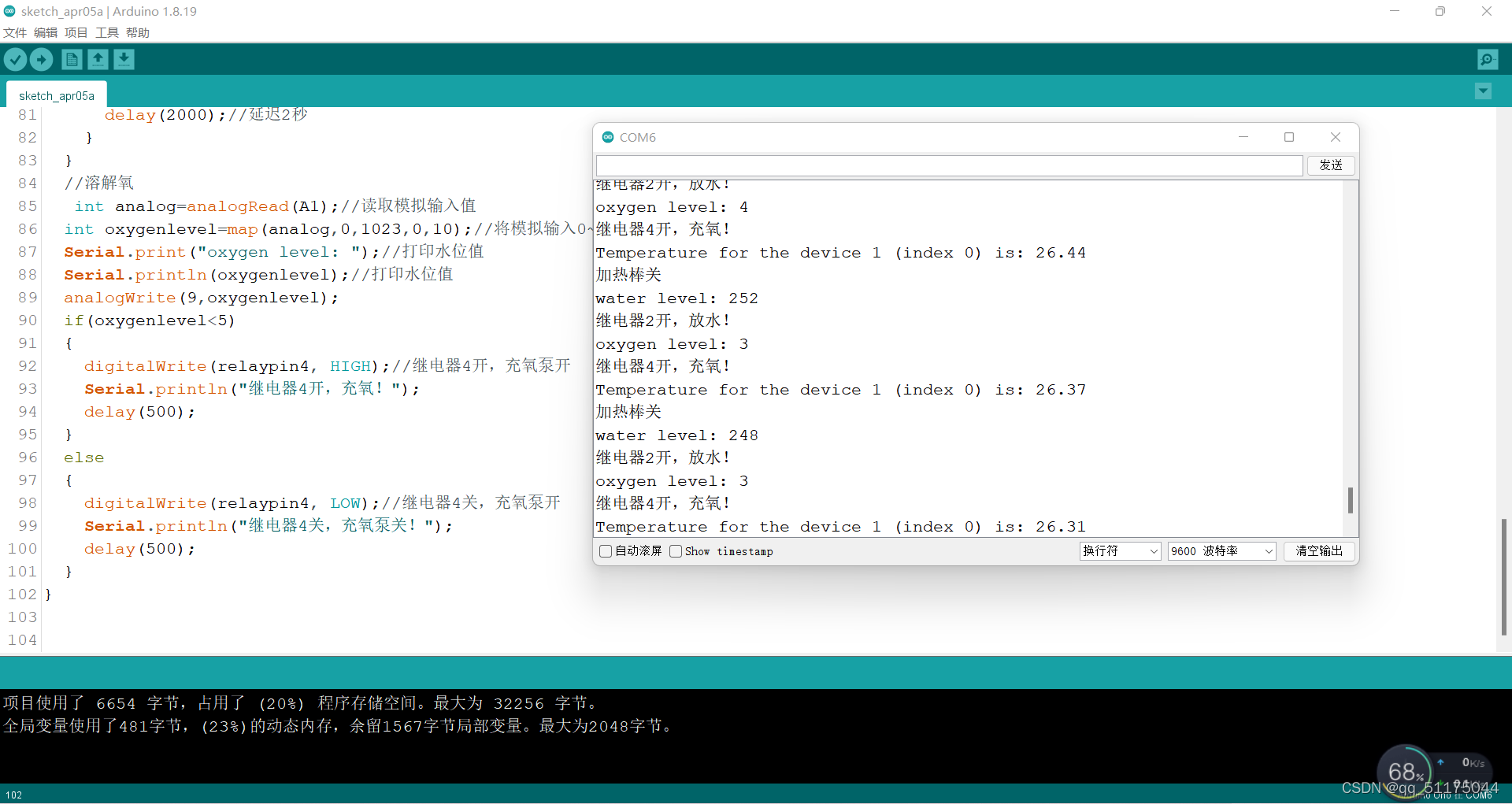Click 'if(oxygenlevel<5)' on line 90

[x=150, y=320]
